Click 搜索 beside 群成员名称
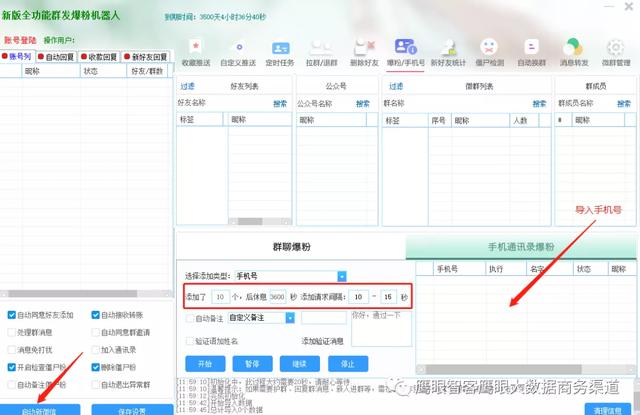This screenshot has height=415, width=640. pyautogui.click(x=624, y=104)
